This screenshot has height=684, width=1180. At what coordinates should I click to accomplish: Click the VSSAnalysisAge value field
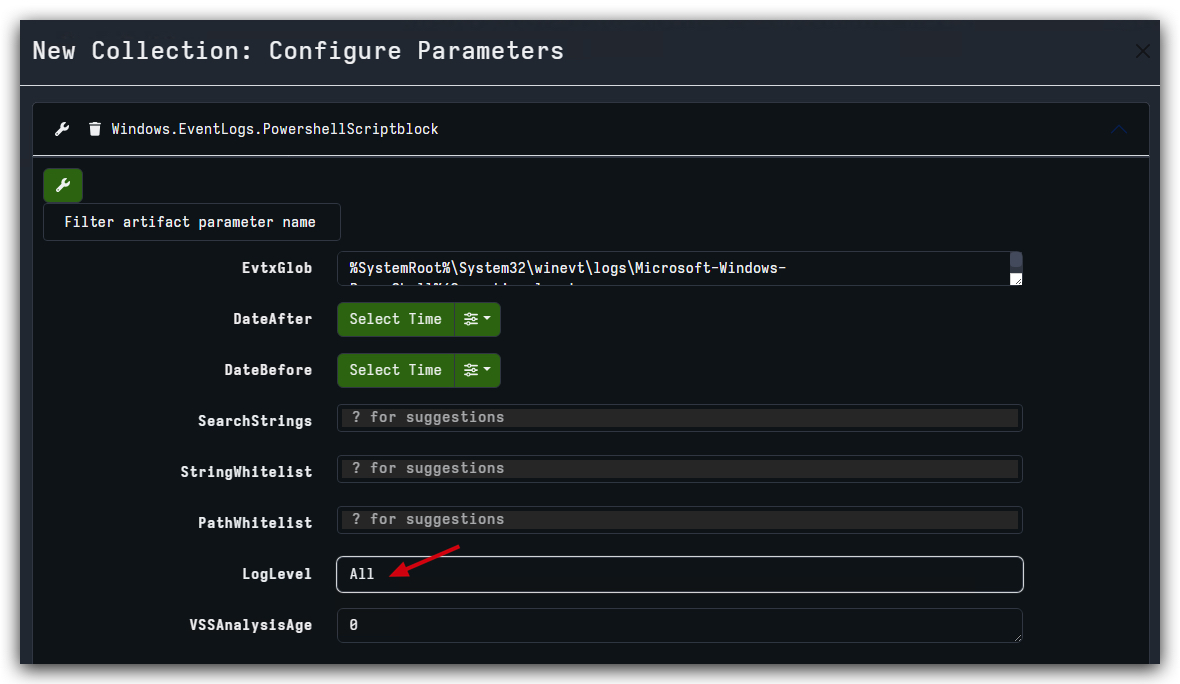pyautogui.click(x=680, y=625)
